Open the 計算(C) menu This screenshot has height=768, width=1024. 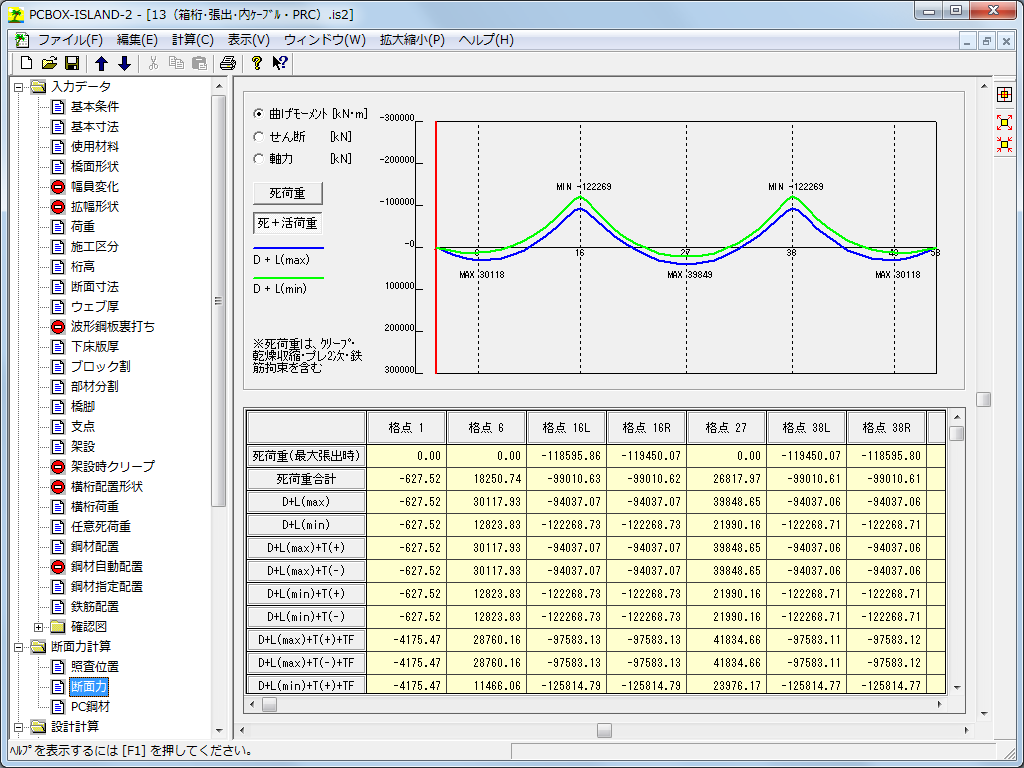pyautogui.click(x=192, y=40)
